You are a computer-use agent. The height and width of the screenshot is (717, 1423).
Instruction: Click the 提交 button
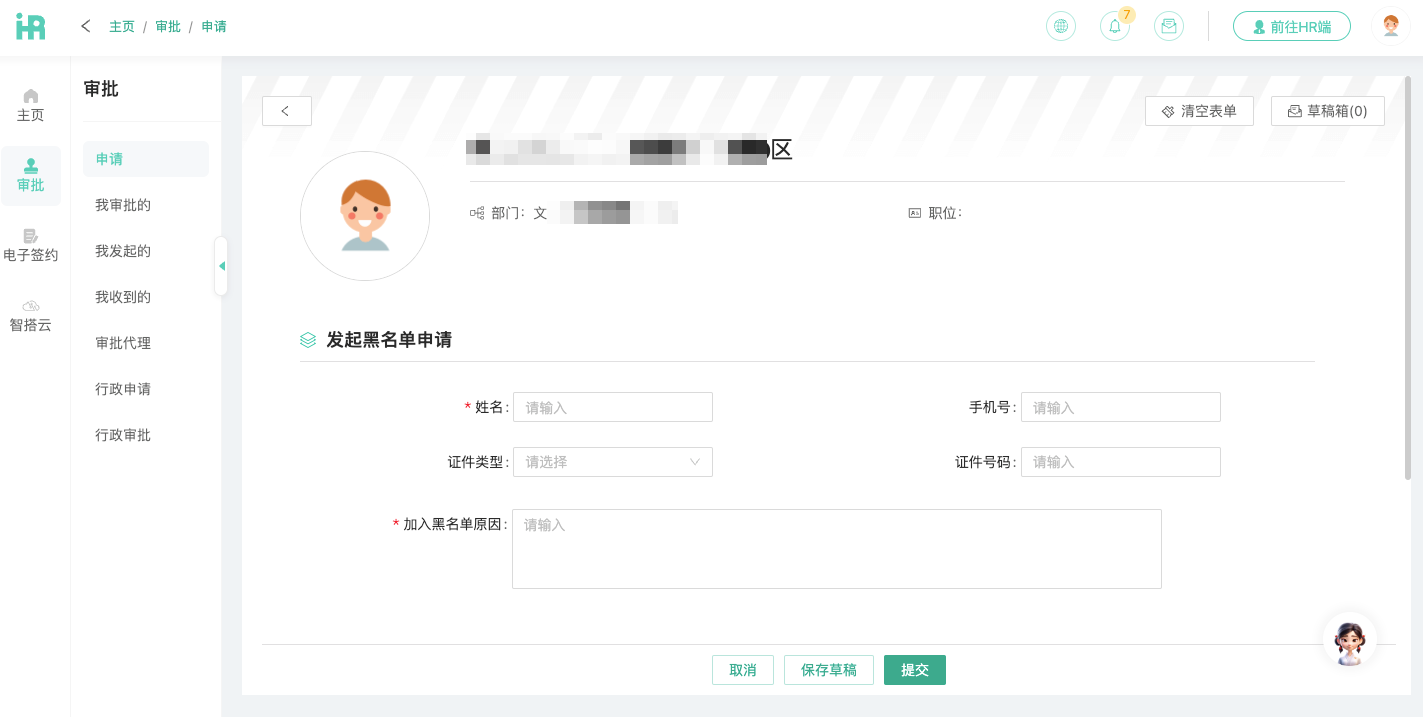click(915, 670)
